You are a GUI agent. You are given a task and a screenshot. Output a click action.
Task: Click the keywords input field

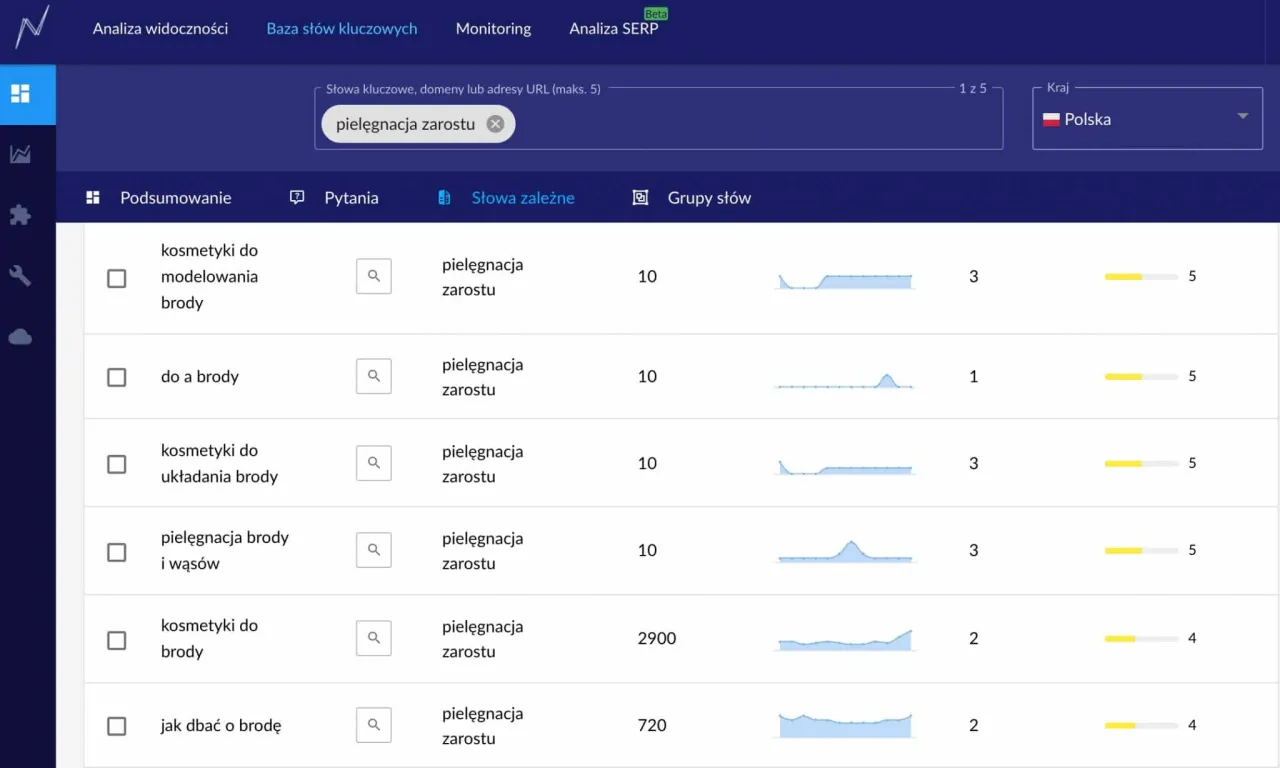tap(750, 124)
